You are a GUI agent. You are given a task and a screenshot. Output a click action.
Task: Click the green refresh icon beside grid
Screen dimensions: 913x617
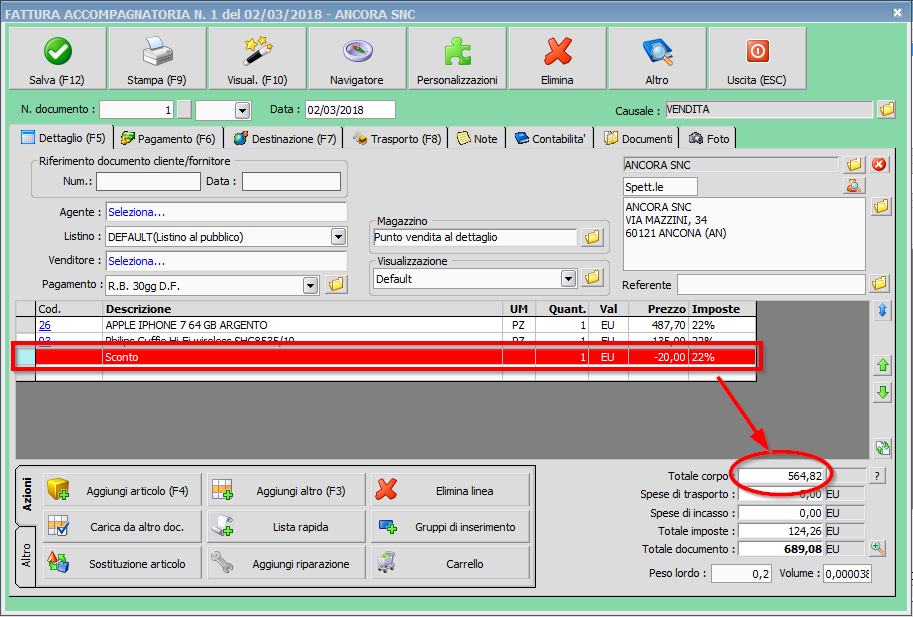point(883,448)
